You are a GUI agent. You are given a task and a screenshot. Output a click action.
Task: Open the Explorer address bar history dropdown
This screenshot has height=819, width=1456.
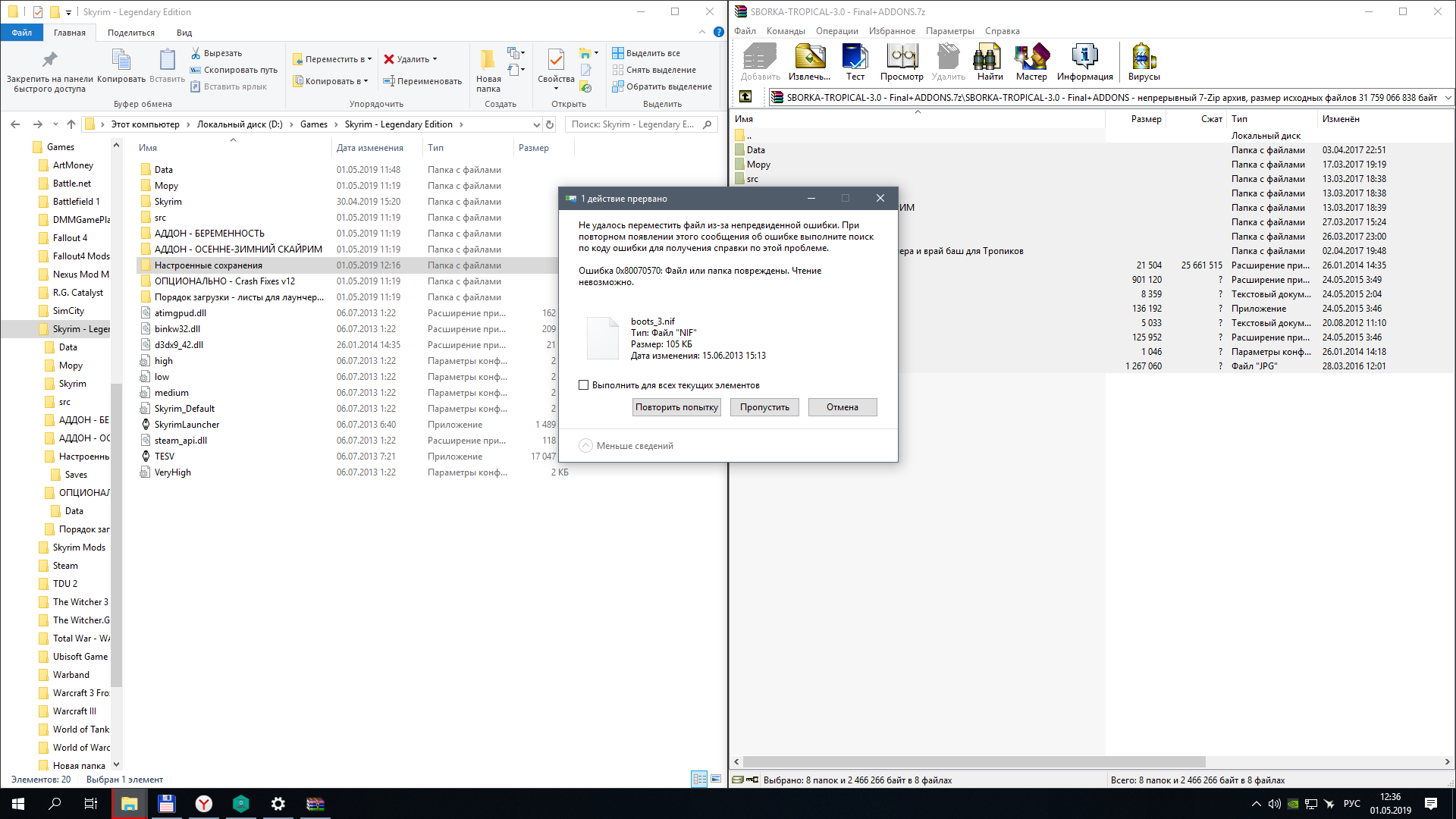[x=536, y=124]
